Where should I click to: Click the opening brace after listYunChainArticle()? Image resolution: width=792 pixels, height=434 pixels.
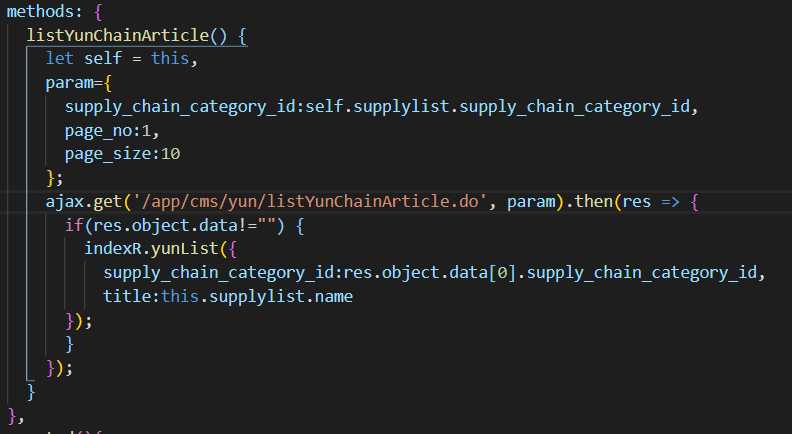[242, 36]
